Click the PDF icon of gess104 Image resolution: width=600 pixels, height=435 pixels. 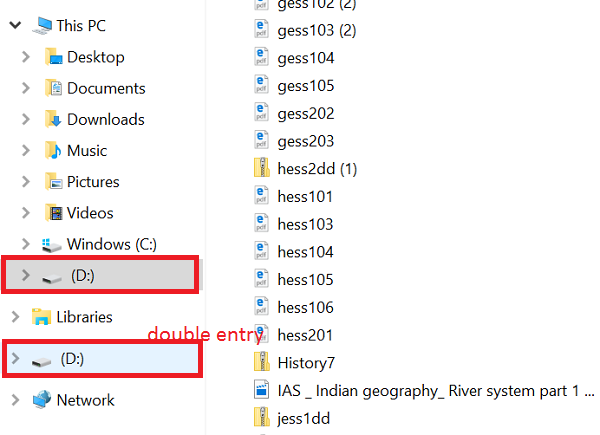pos(261,57)
